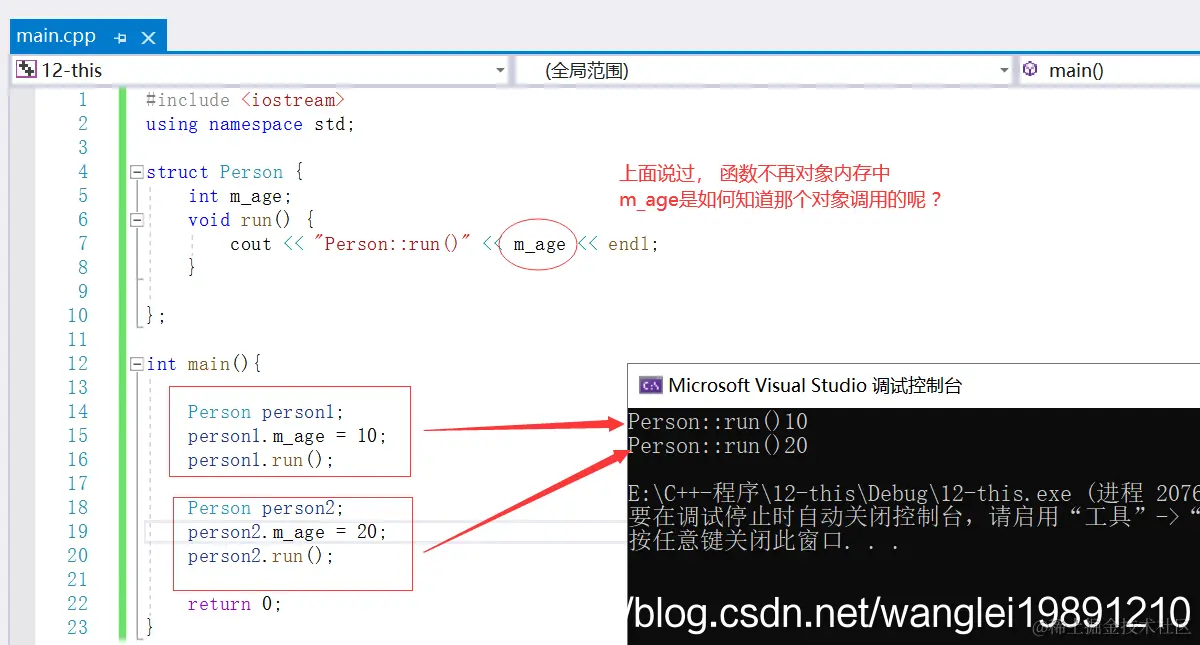Click the 'person1.run();' call
The image size is (1200, 645).
pyautogui.click(x=261, y=460)
